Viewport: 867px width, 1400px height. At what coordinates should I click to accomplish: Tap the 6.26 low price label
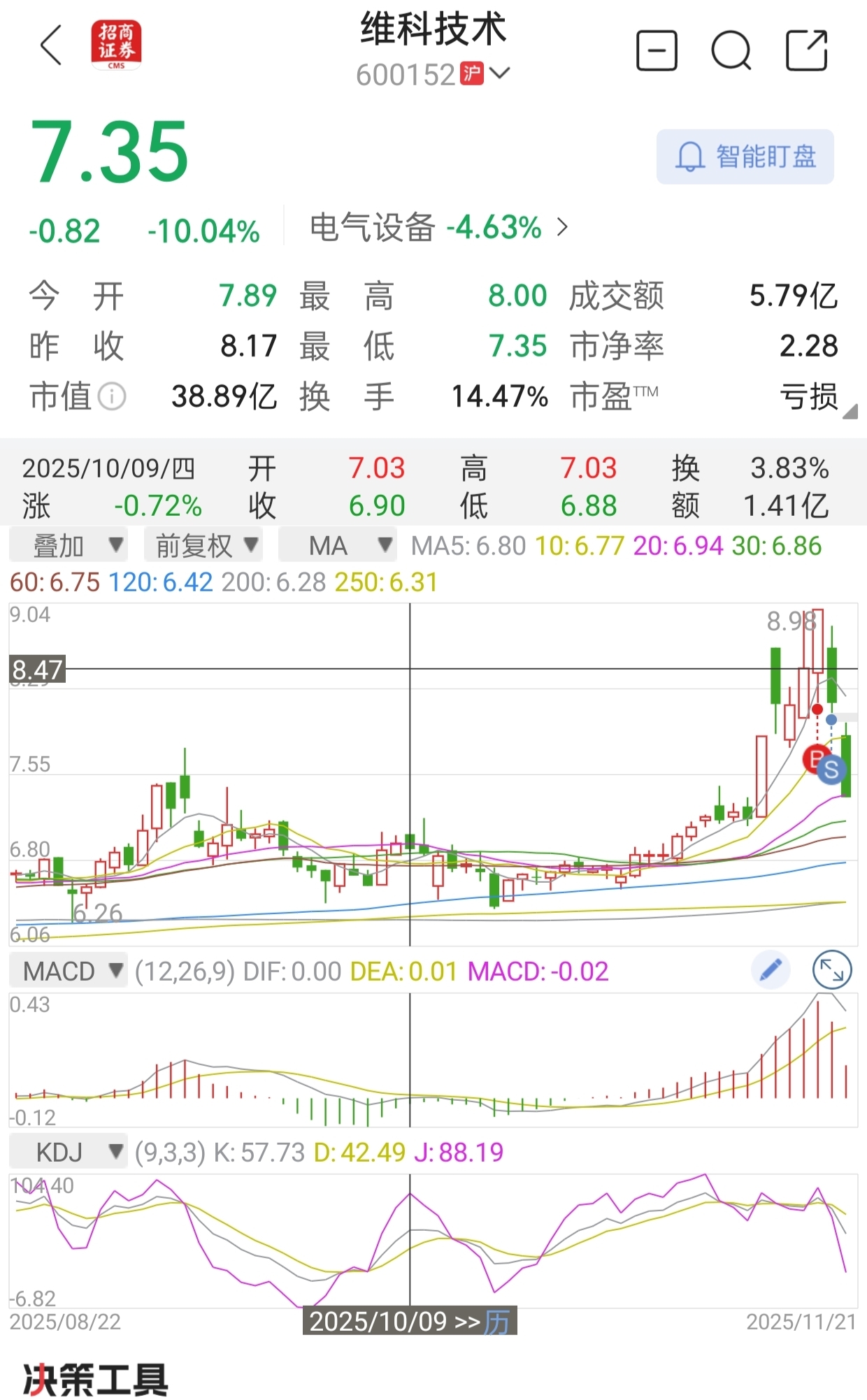pyautogui.click(x=97, y=913)
